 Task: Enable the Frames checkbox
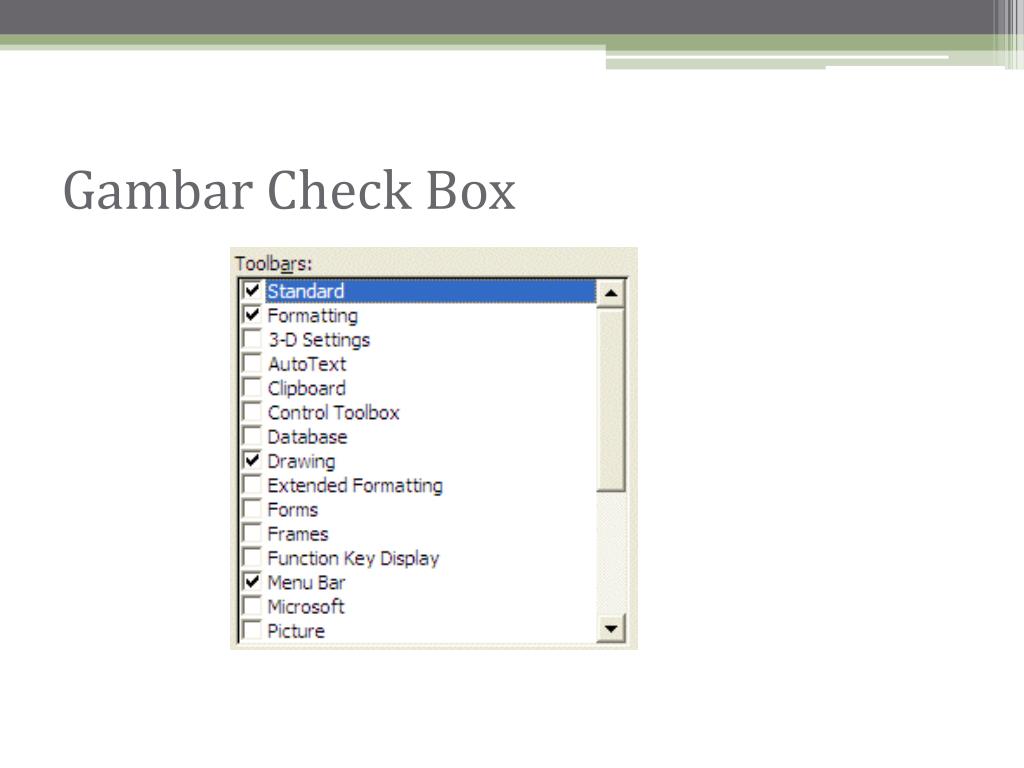coord(252,533)
